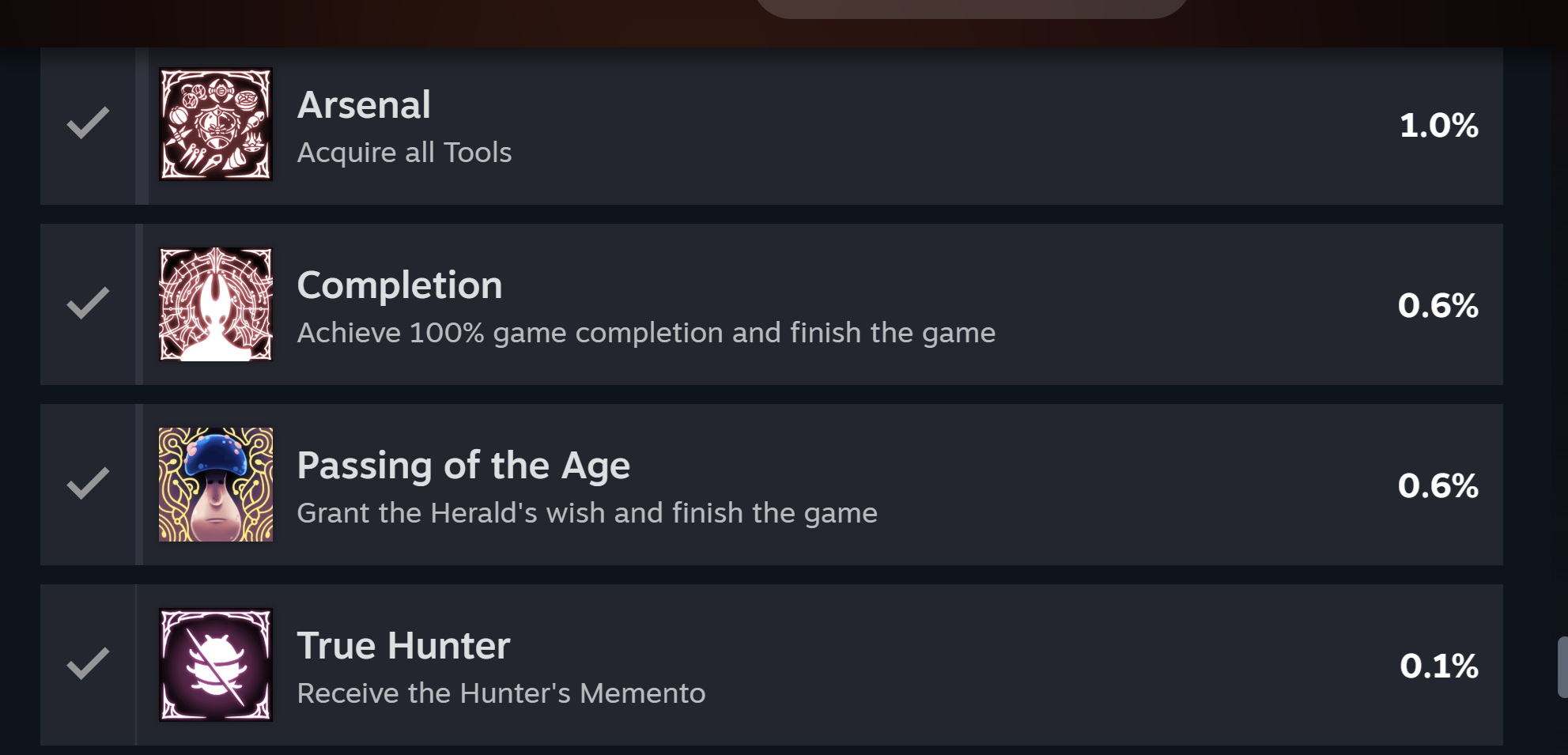Click the Passing of the Age mushroom icon
1568x755 pixels.
216,485
